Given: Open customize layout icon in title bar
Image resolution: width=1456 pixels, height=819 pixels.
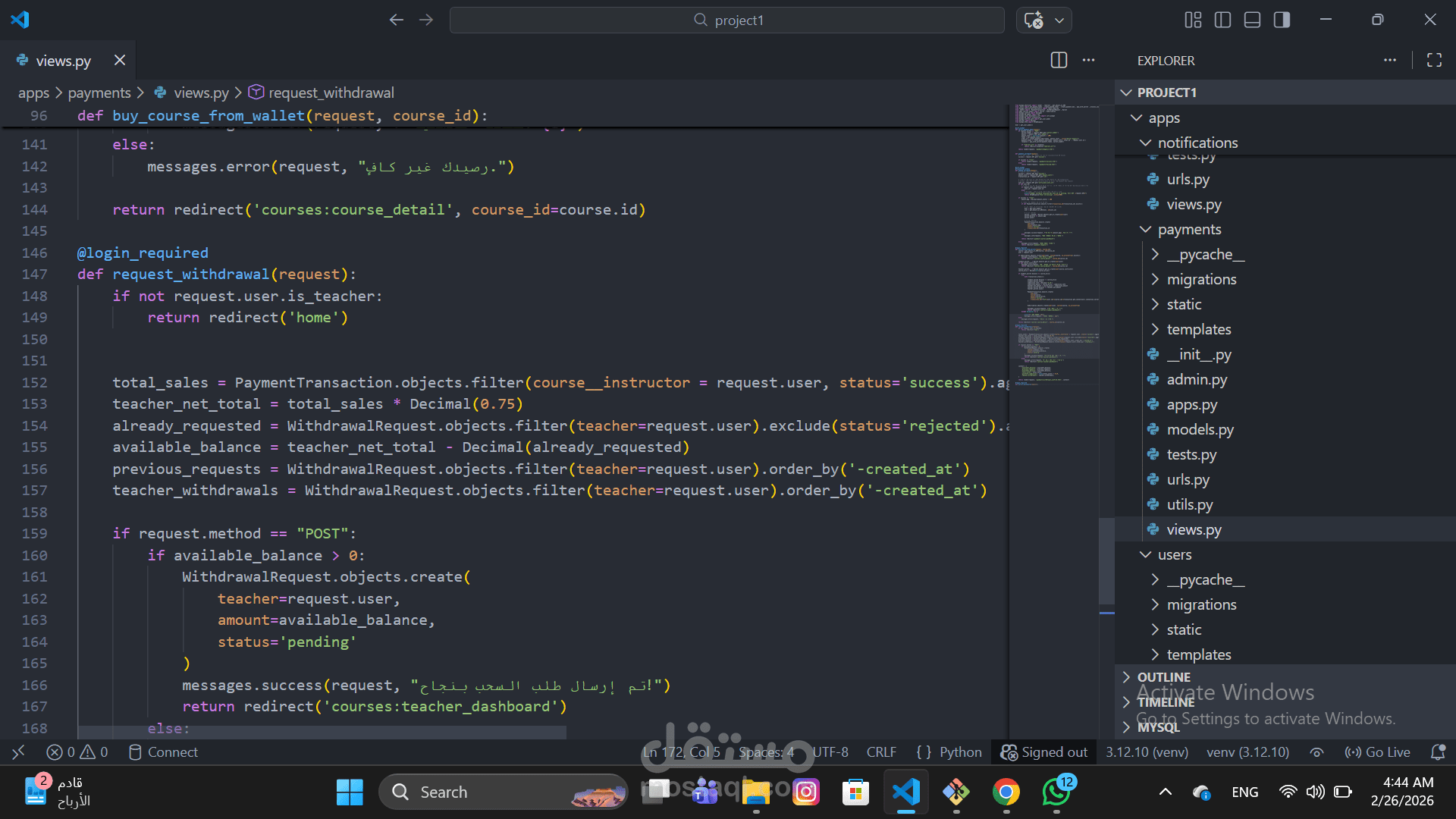Looking at the screenshot, I should tap(1193, 20).
